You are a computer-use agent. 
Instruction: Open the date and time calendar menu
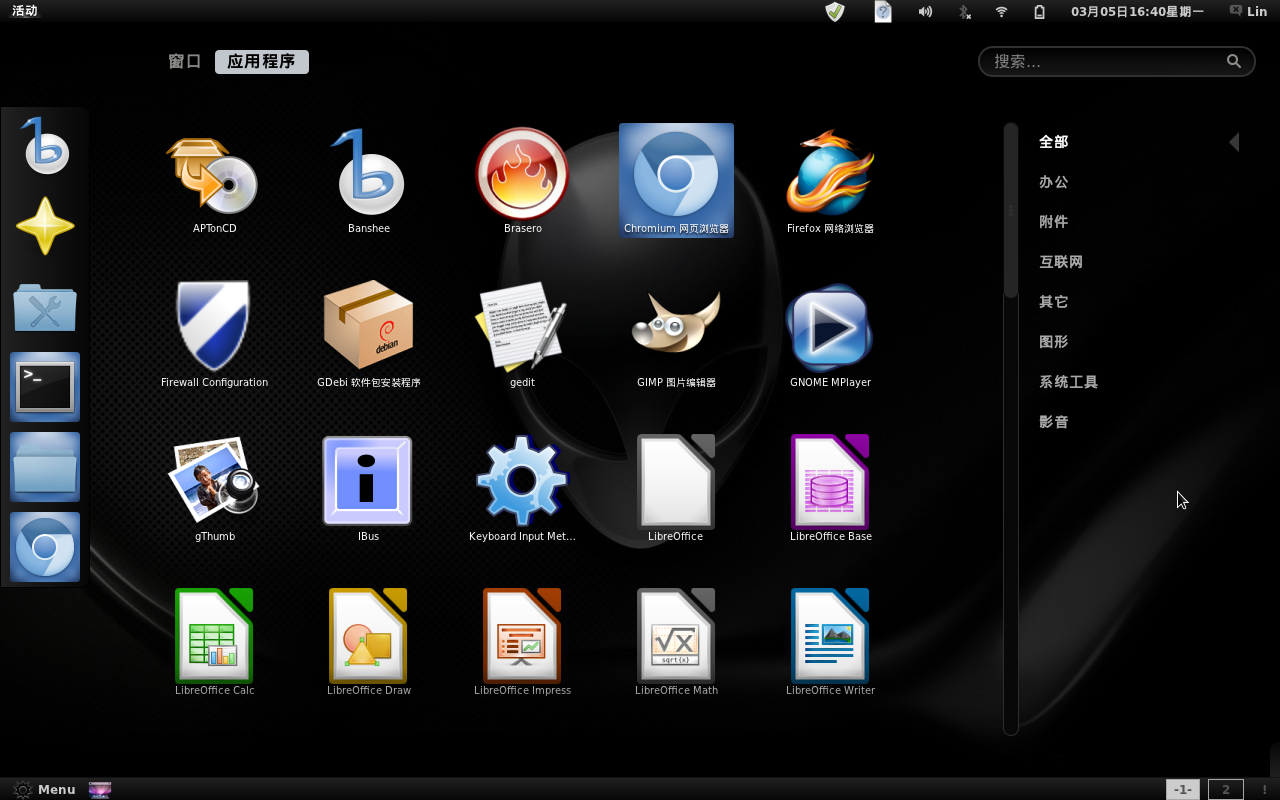pyautogui.click(x=1137, y=11)
